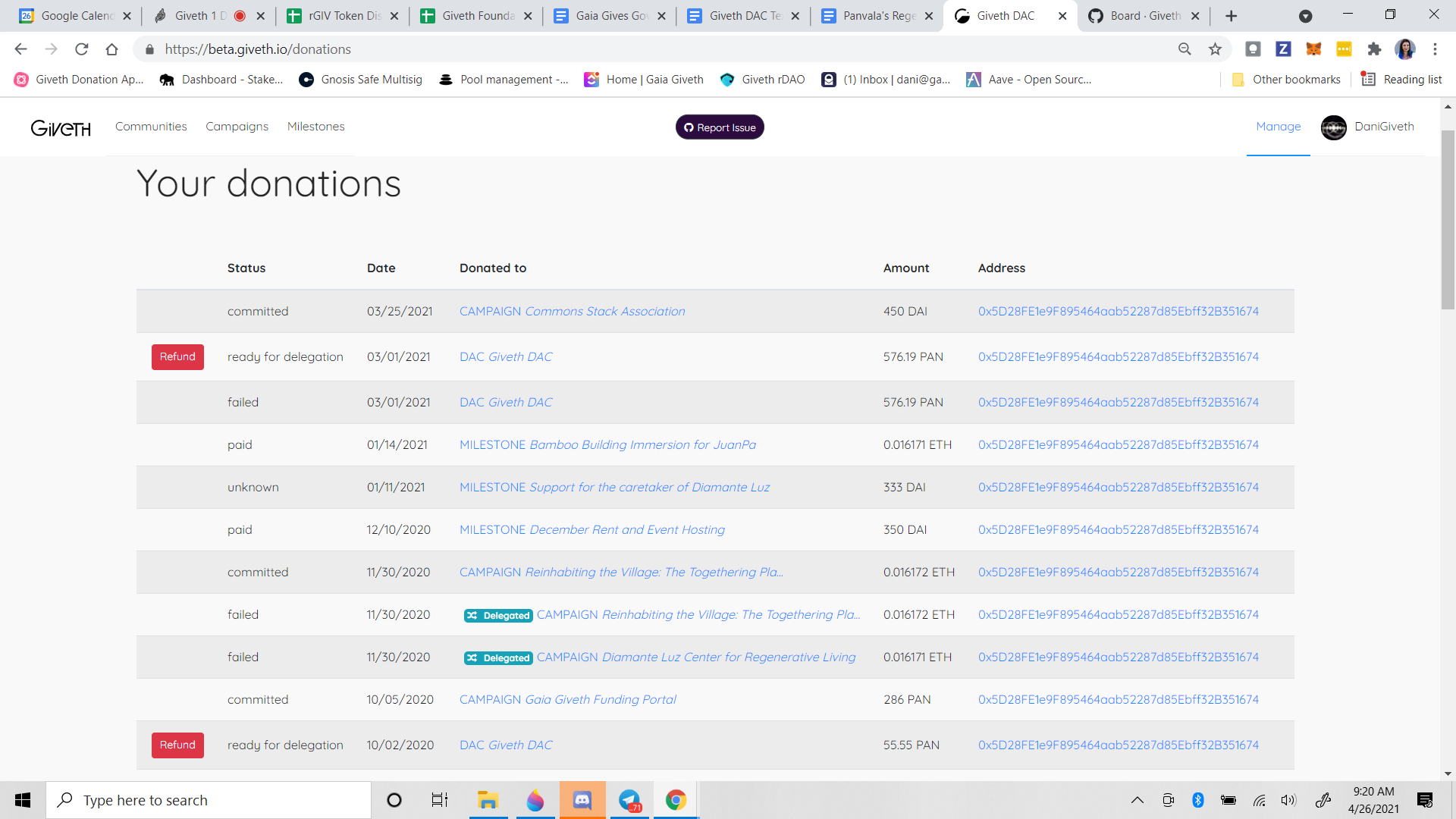Open the Giveth DAC link dated 10/02/2020

(506, 745)
